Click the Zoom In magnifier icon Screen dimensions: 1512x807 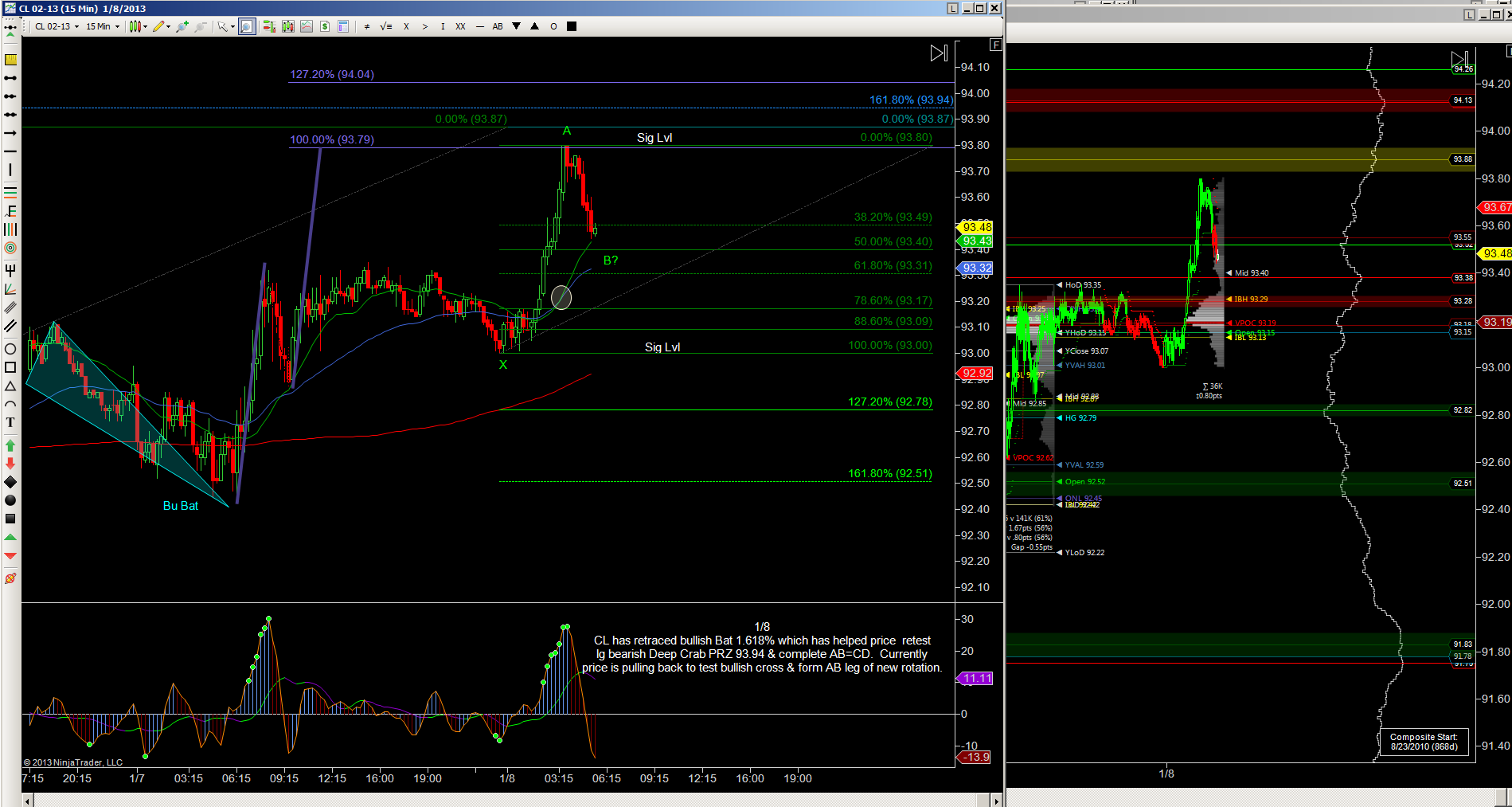pos(182,26)
